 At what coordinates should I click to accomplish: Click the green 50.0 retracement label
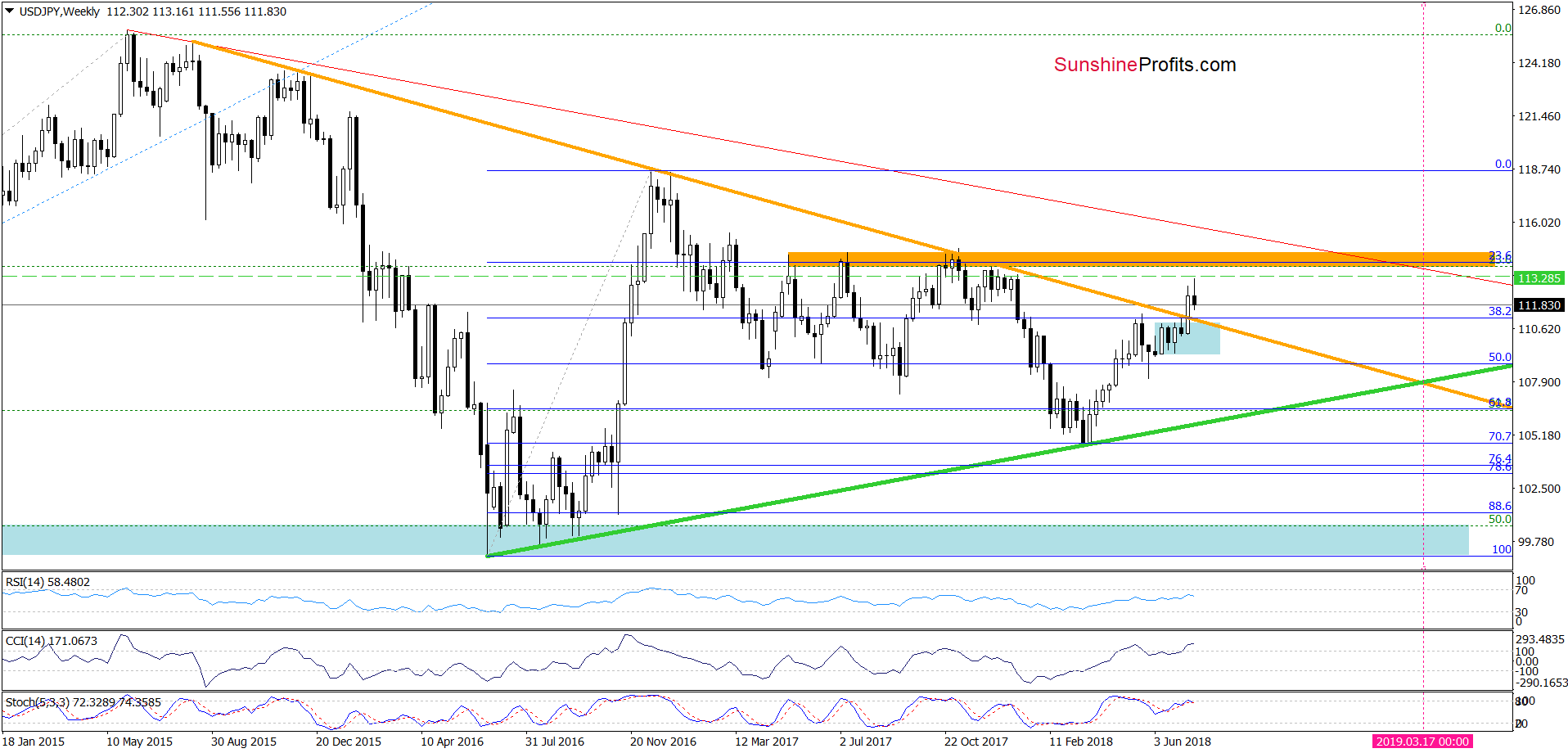point(1500,519)
